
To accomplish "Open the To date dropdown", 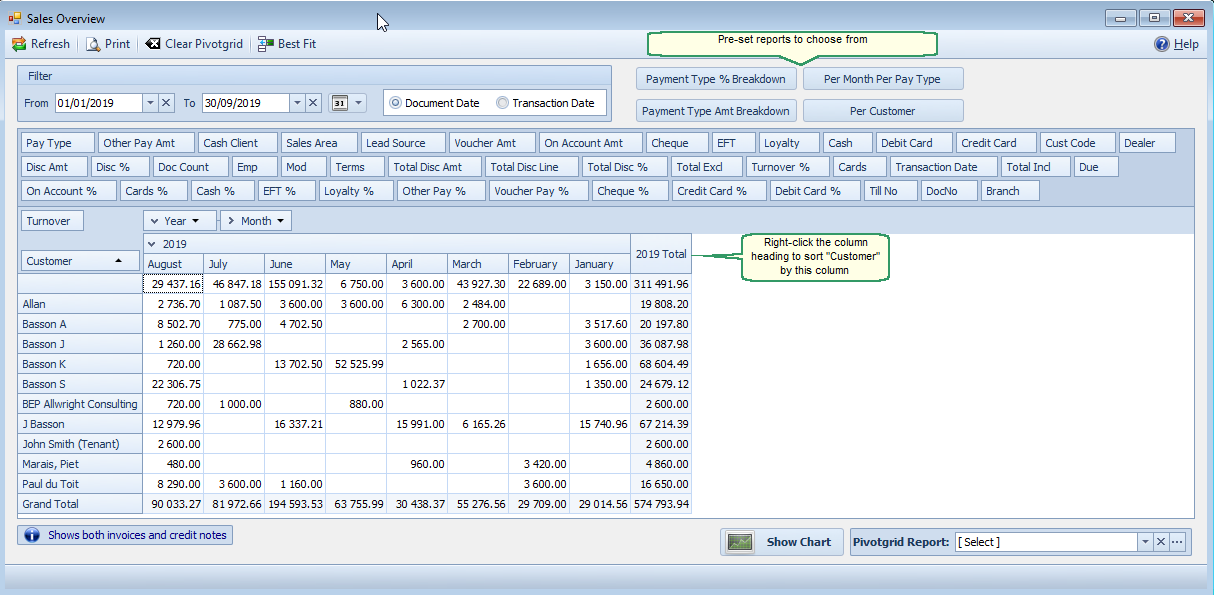I will [x=297, y=103].
